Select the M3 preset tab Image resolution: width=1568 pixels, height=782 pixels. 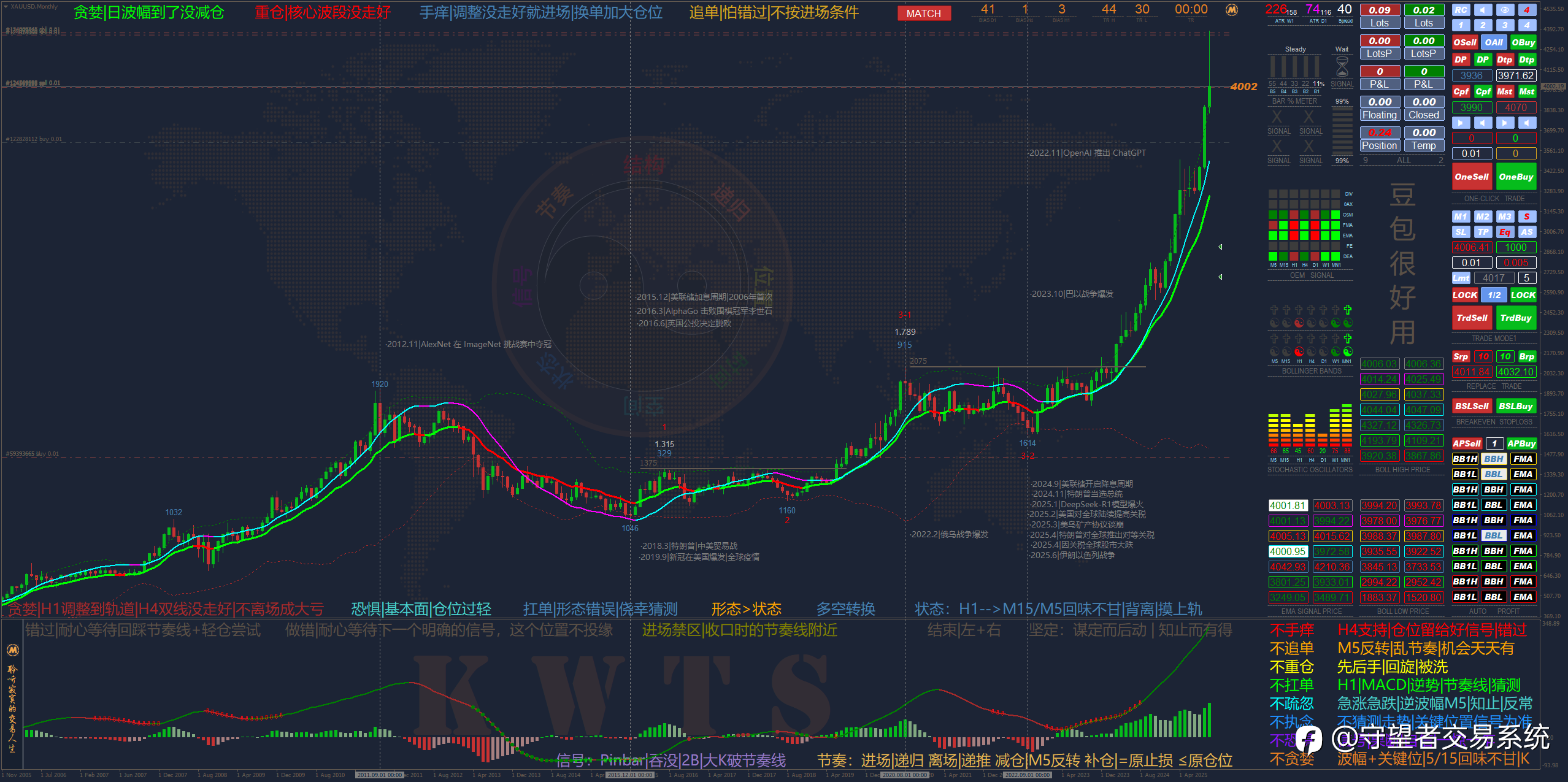(1504, 217)
